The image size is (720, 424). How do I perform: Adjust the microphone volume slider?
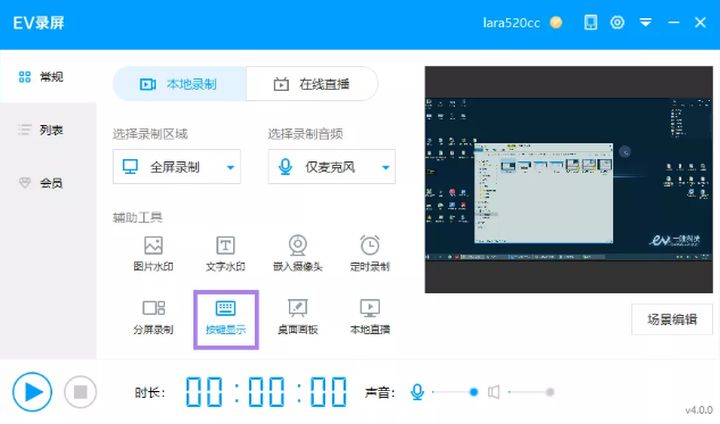click(455, 392)
